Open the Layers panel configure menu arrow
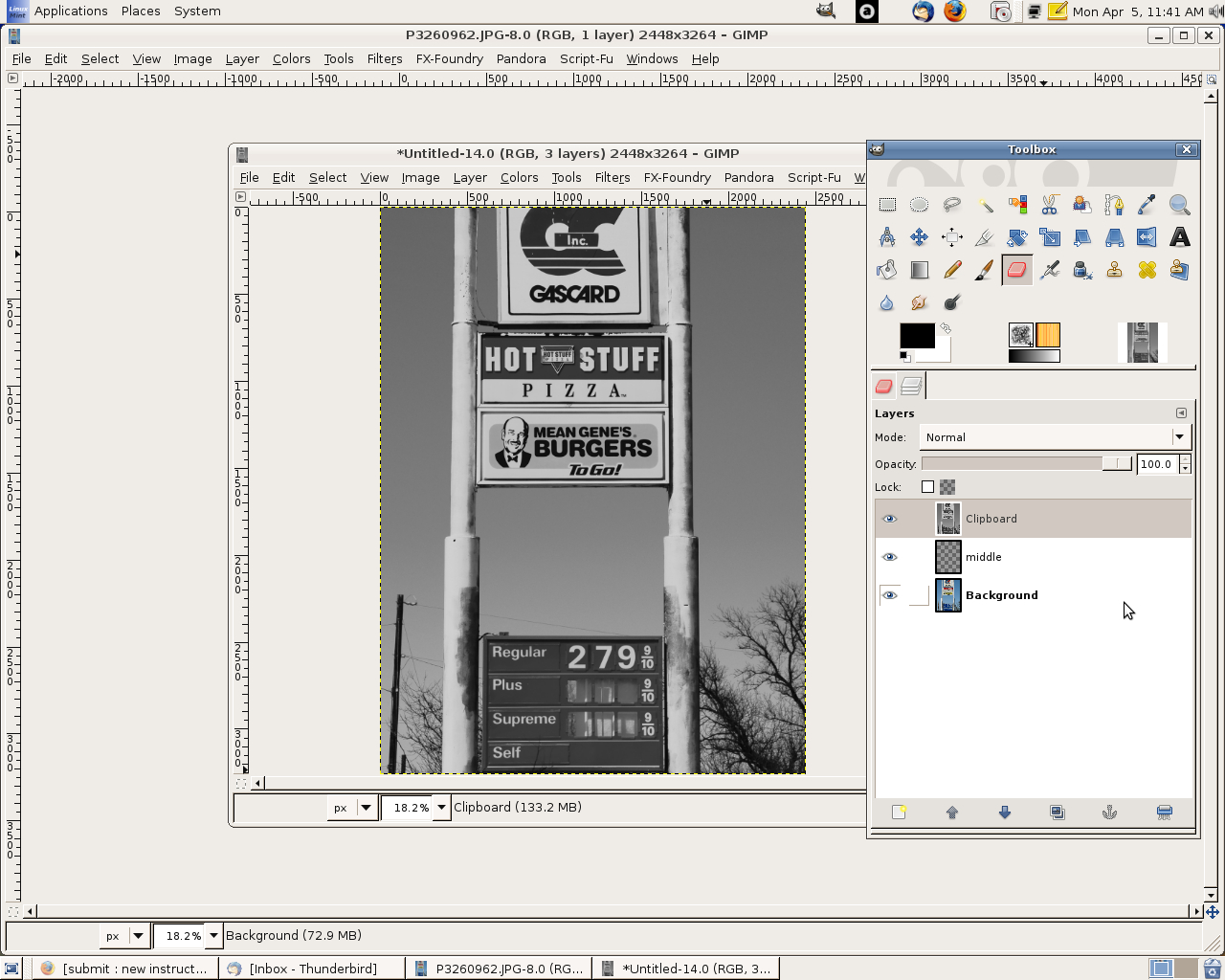Image resolution: width=1225 pixels, height=980 pixels. [1181, 413]
